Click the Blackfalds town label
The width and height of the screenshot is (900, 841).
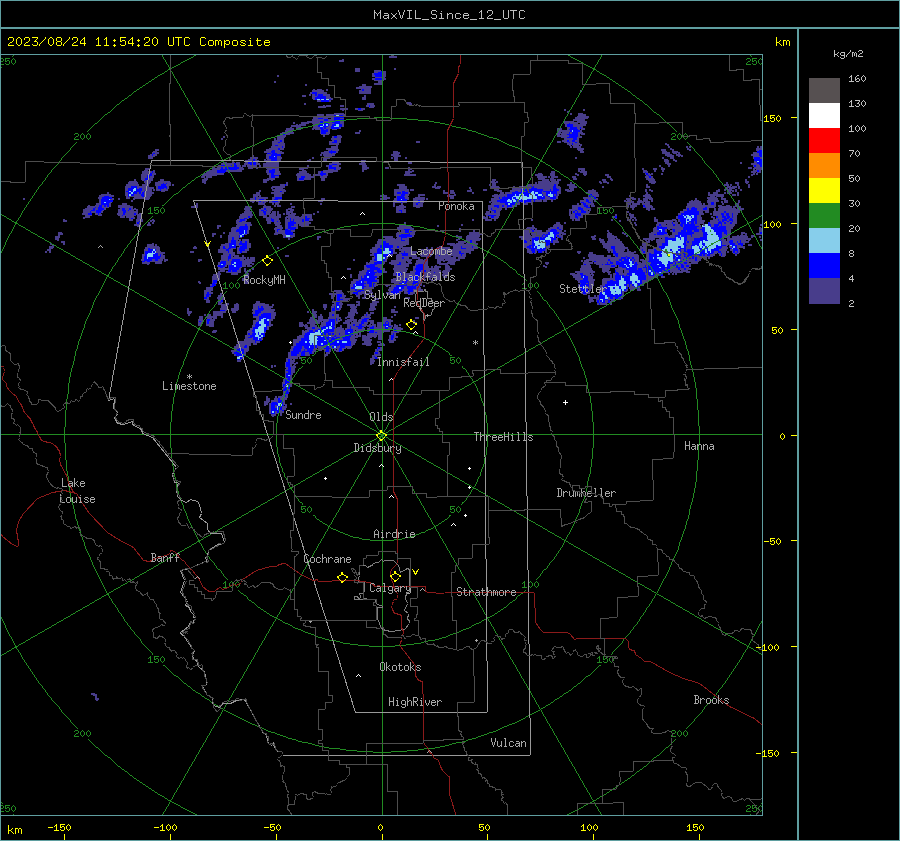coord(425,277)
